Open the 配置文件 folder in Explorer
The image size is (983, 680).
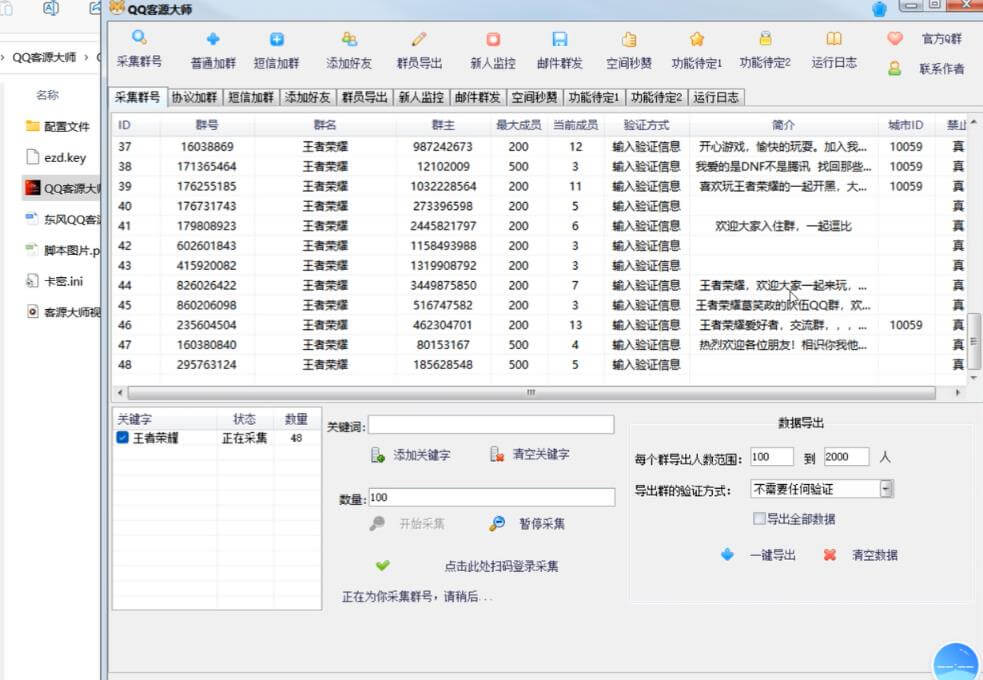[x=58, y=127]
